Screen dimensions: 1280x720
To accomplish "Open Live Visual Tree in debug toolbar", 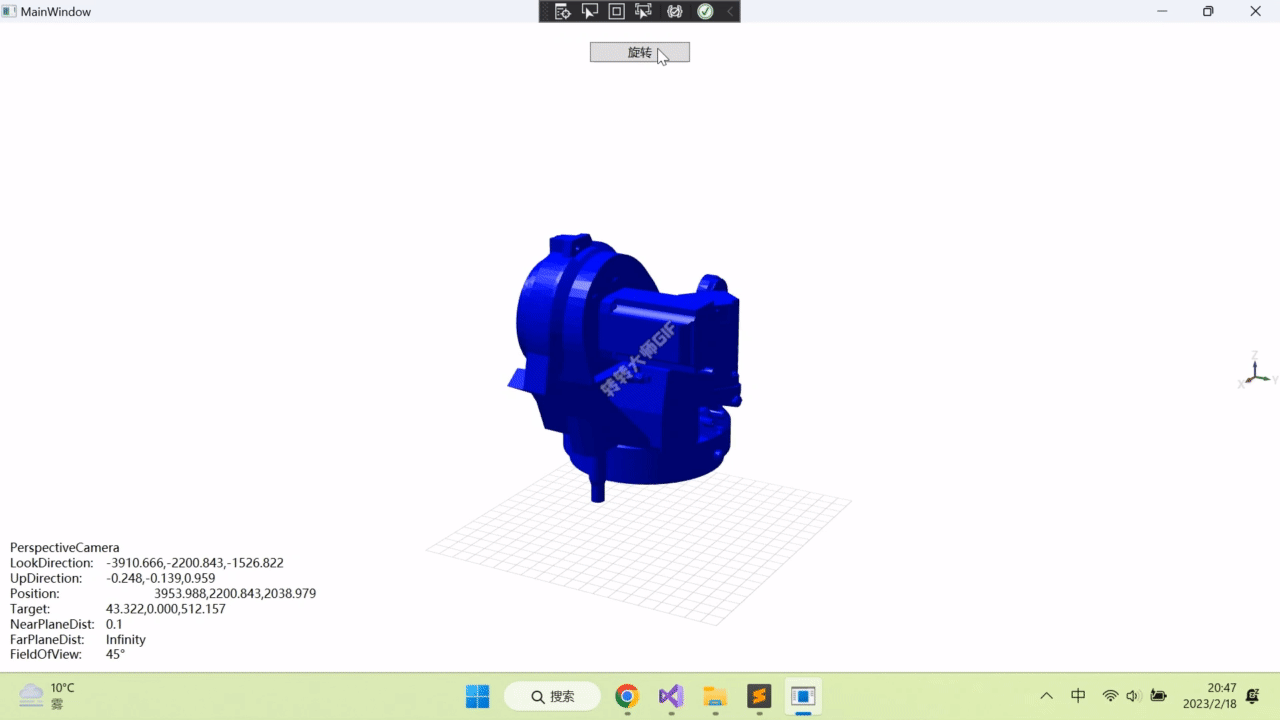I will [563, 12].
